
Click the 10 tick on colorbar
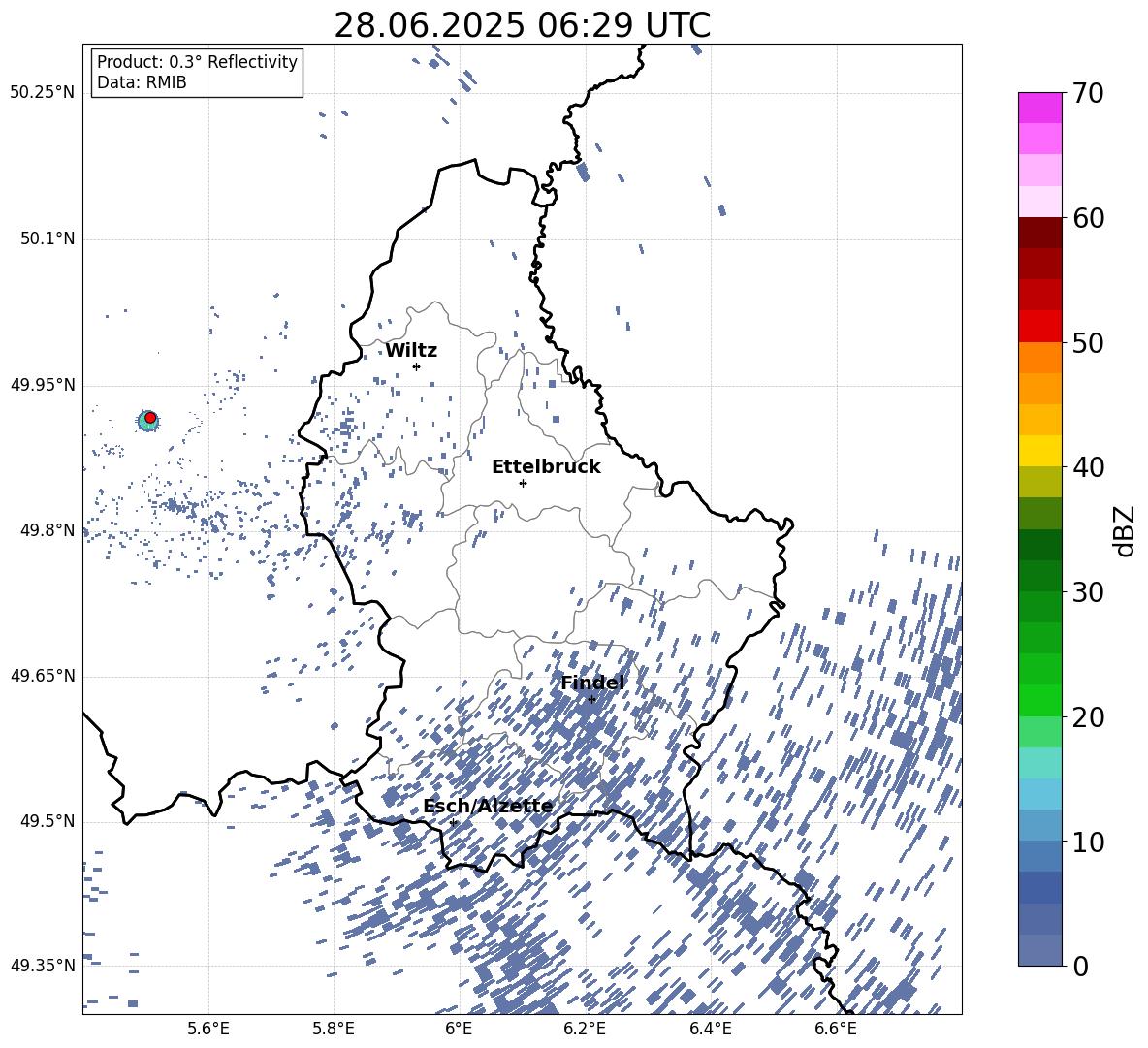tap(1088, 842)
